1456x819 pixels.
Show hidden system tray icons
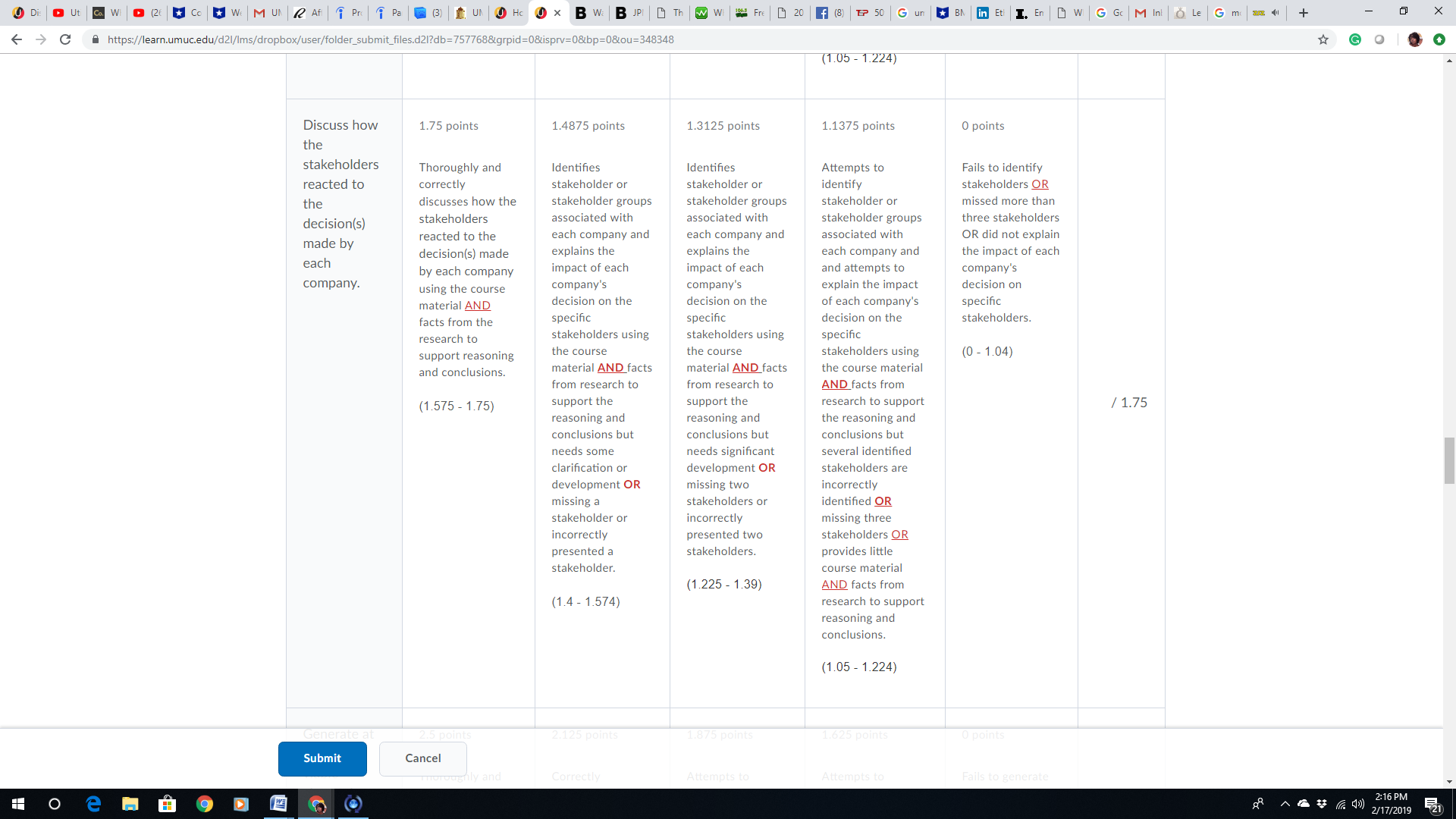1285,804
